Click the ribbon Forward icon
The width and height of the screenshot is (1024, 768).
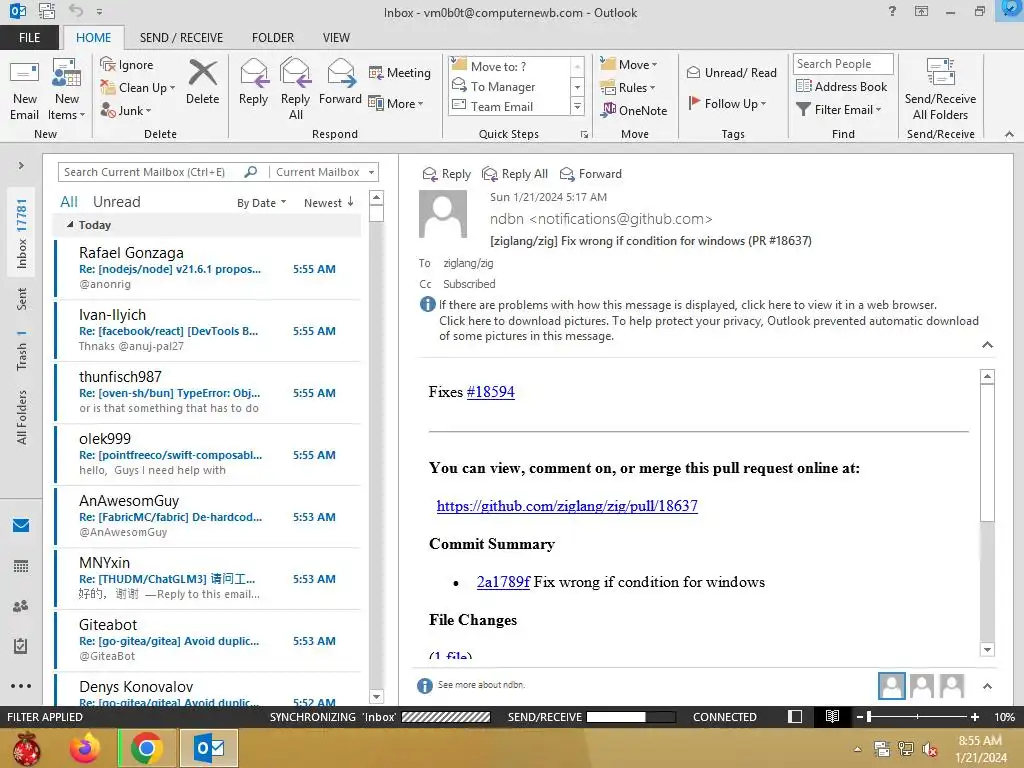tap(340, 82)
